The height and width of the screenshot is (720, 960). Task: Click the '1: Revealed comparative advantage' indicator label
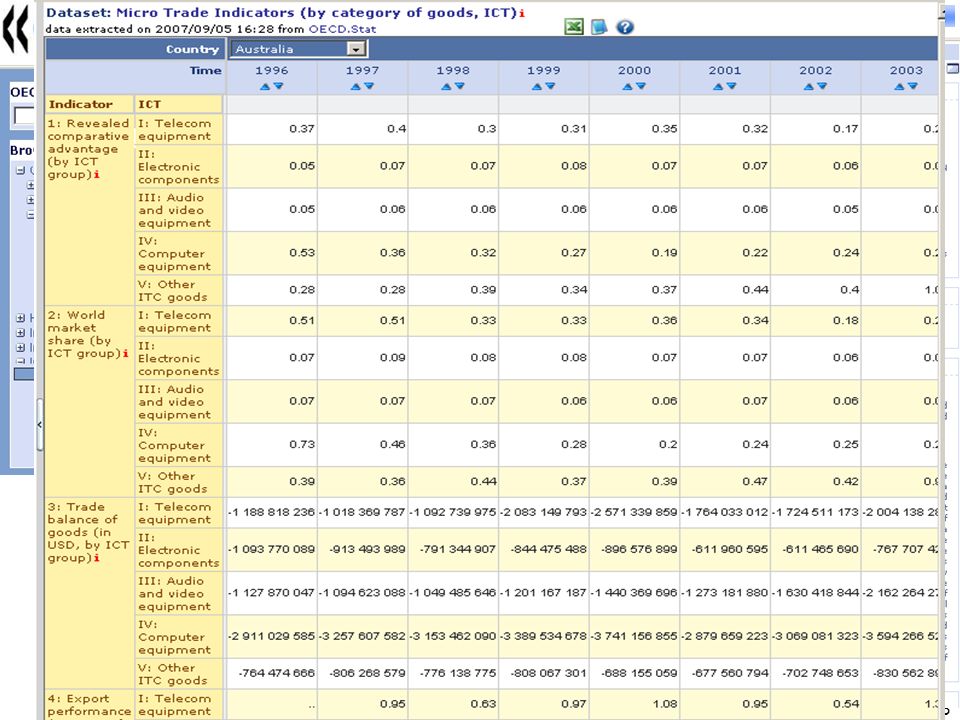pyautogui.click(x=89, y=149)
